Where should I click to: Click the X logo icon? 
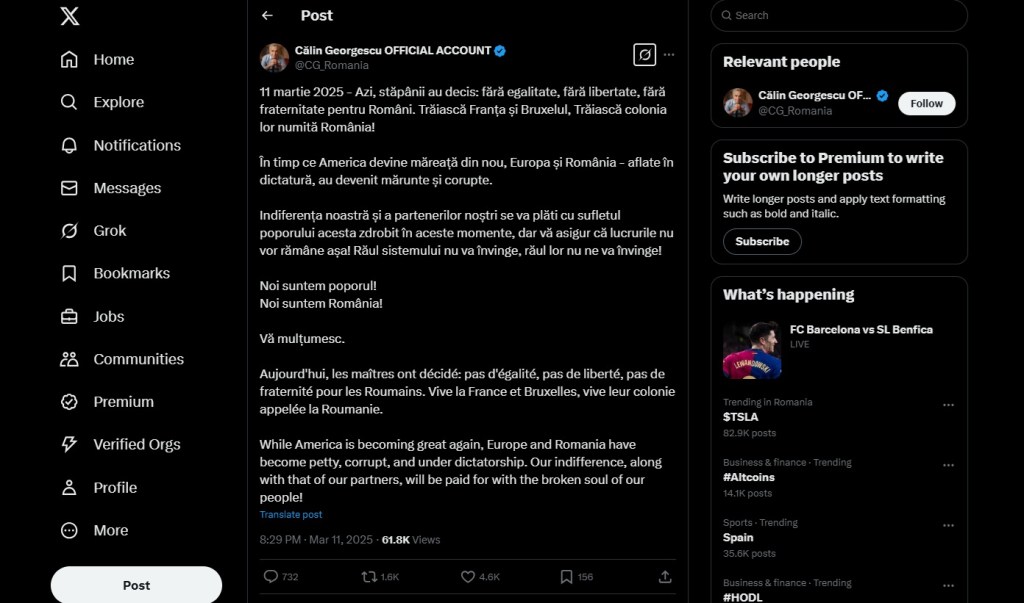pos(69,16)
